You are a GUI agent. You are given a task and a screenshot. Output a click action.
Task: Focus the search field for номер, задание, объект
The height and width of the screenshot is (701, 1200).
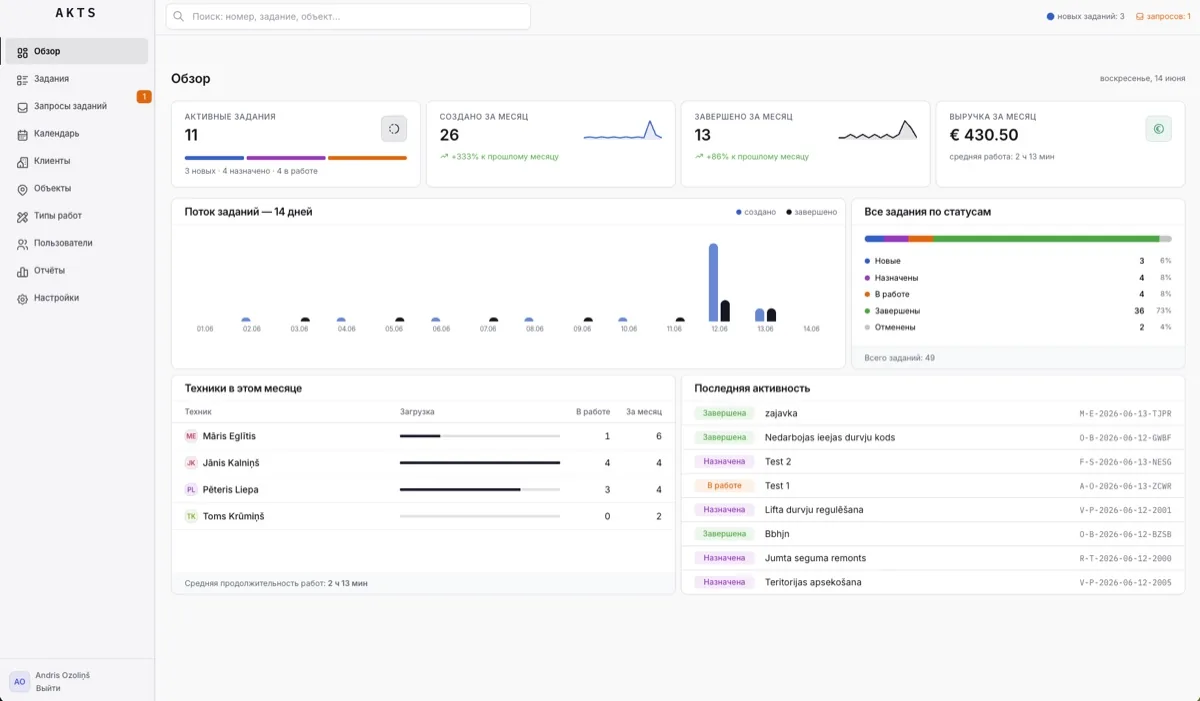coord(348,16)
